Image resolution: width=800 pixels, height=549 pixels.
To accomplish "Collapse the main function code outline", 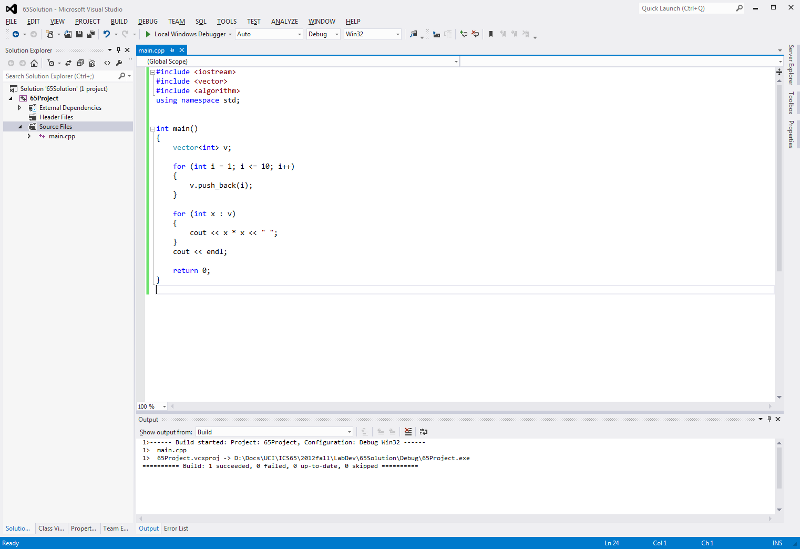I will pyautogui.click(x=151, y=128).
